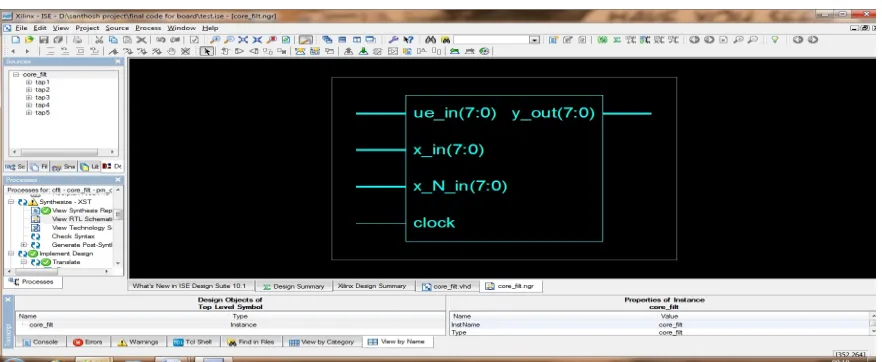
Task: Collapse the Implement Design process
Action: [11, 254]
